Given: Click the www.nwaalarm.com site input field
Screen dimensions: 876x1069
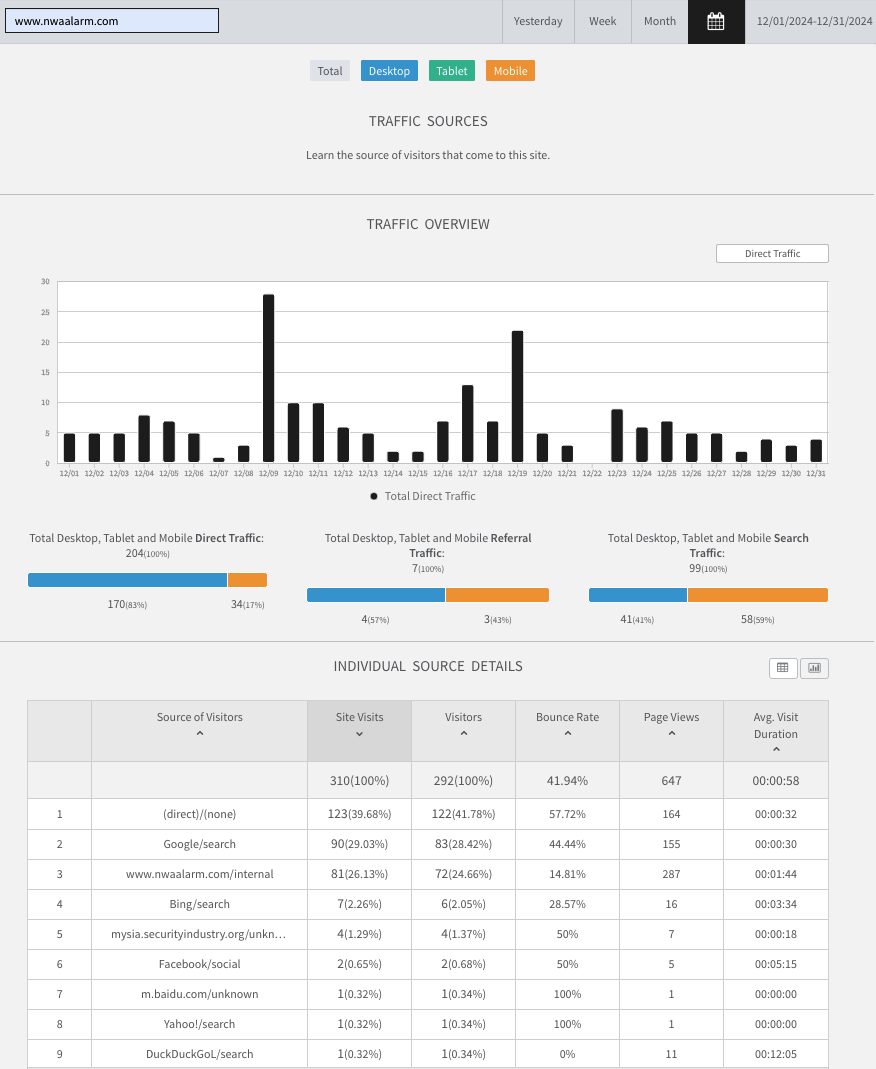Looking at the screenshot, I should point(112,20).
